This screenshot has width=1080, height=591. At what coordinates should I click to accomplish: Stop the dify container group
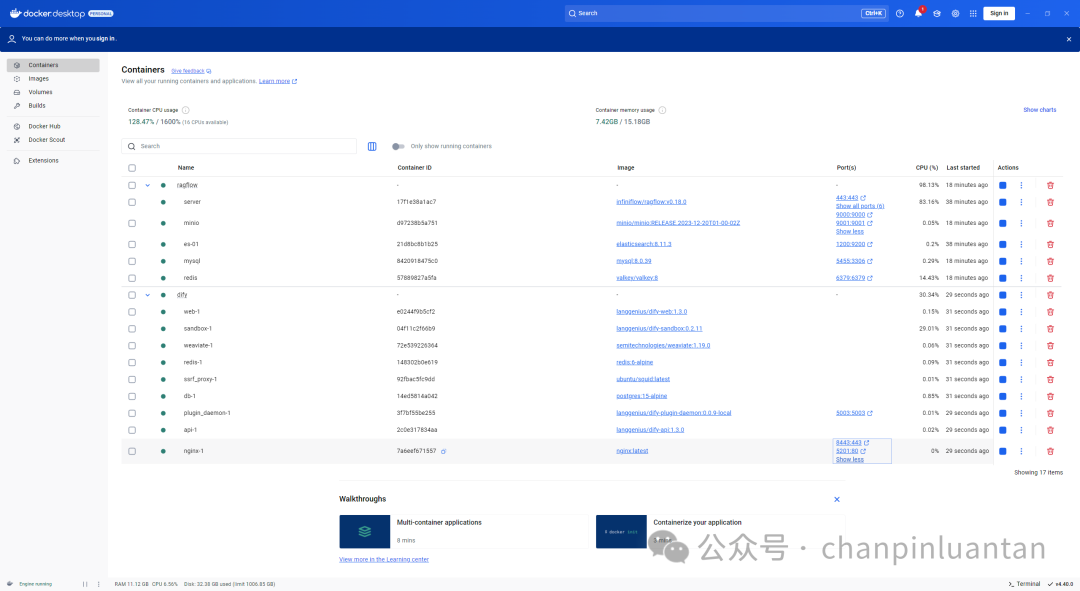click(1003, 295)
